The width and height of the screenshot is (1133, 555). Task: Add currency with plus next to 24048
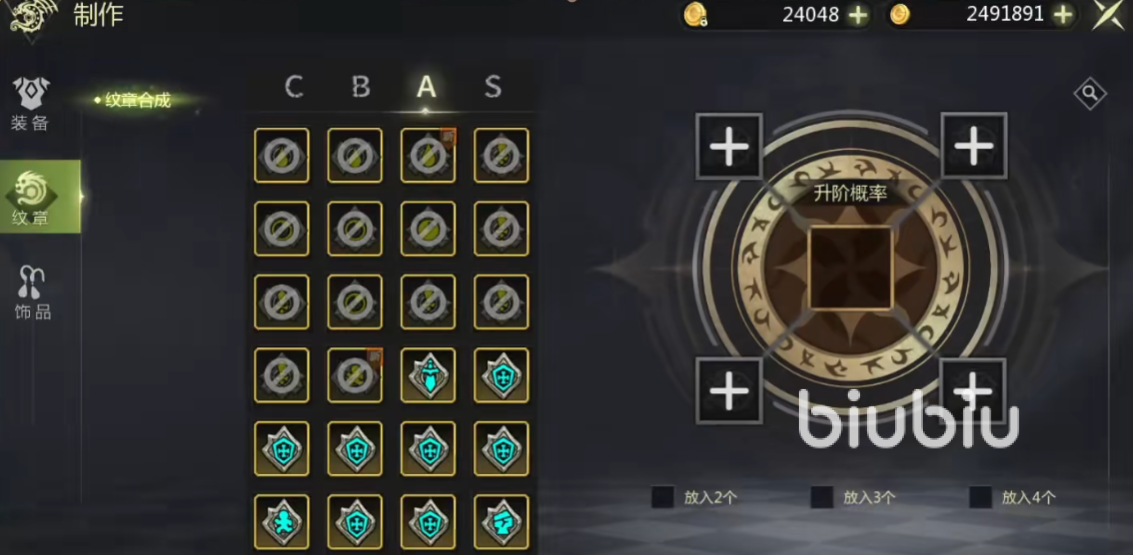coord(858,15)
